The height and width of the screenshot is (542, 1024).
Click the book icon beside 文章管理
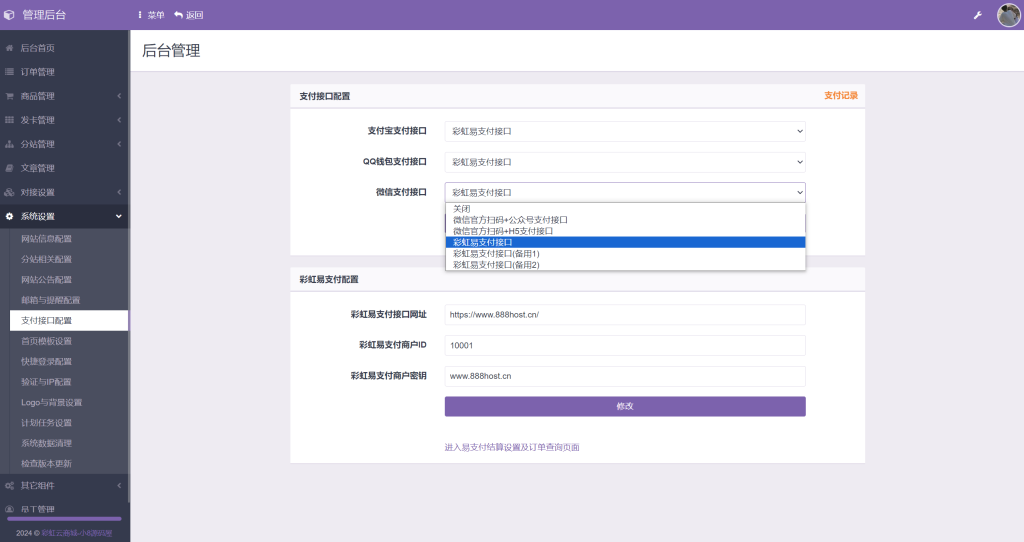click(9, 168)
